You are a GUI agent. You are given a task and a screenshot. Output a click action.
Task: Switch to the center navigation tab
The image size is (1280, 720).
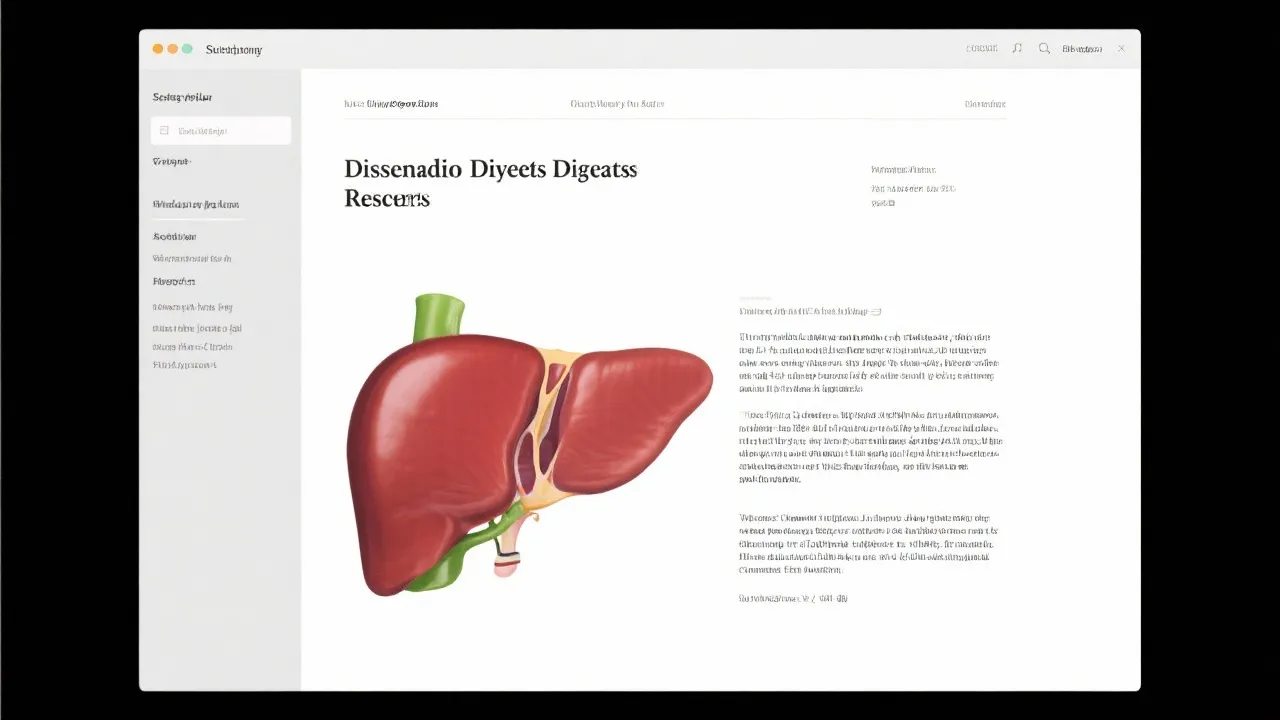point(617,103)
